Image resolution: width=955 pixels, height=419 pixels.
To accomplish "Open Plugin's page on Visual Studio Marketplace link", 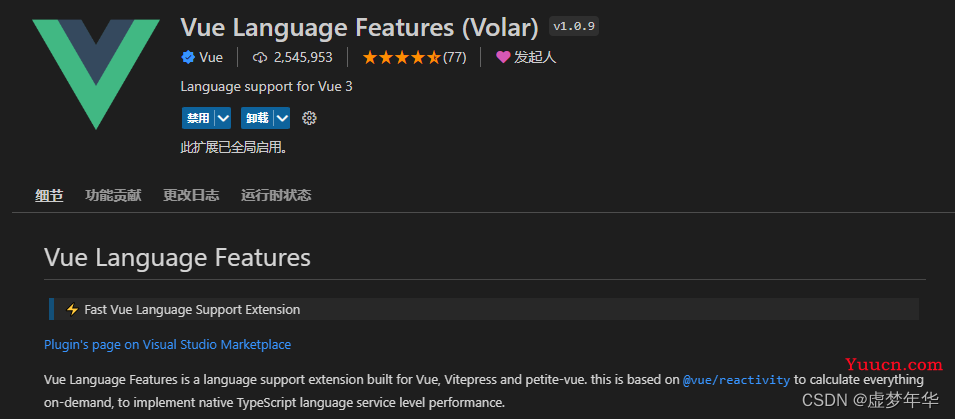I will (x=167, y=345).
